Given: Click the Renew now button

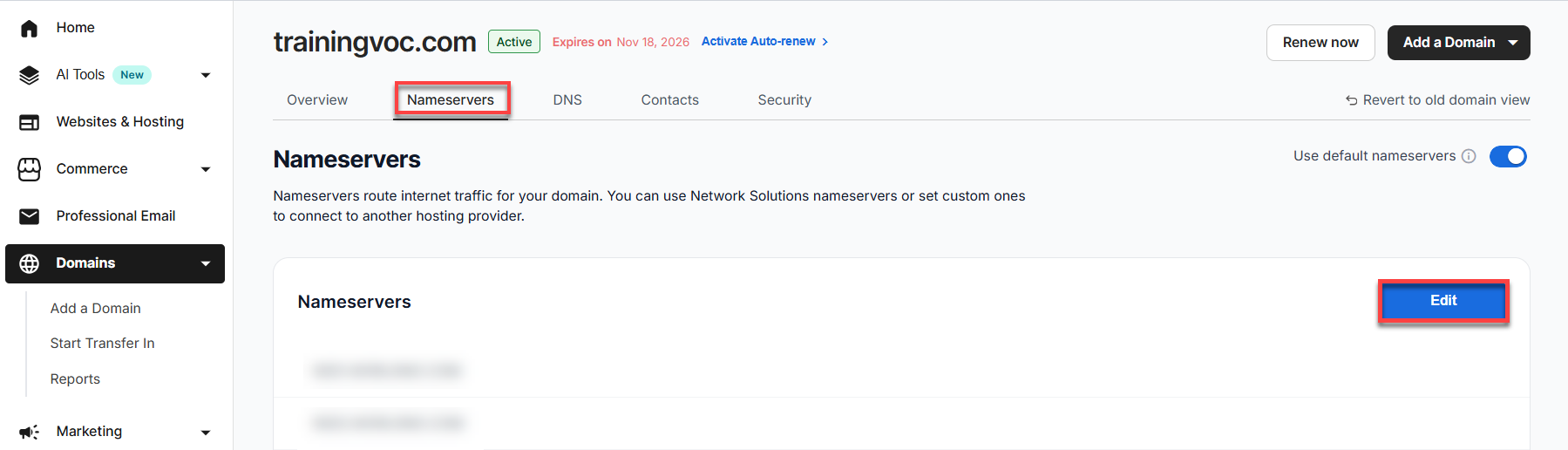Looking at the screenshot, I should tap(1320, 43).
